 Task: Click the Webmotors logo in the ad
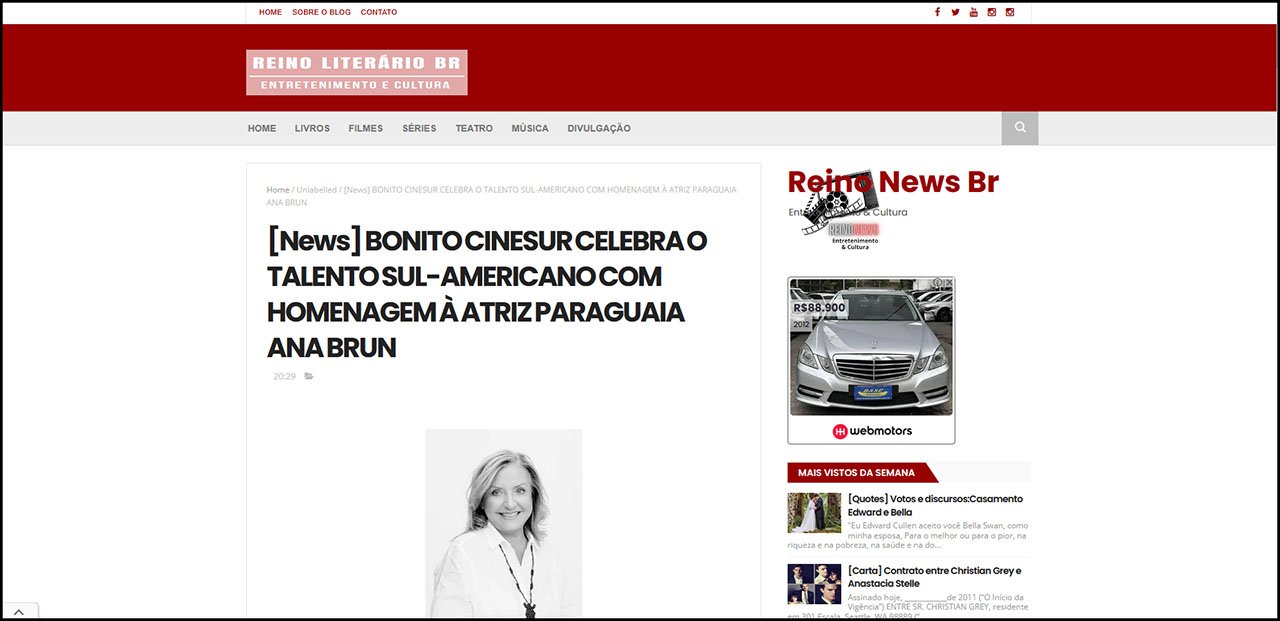coord(871,429)
